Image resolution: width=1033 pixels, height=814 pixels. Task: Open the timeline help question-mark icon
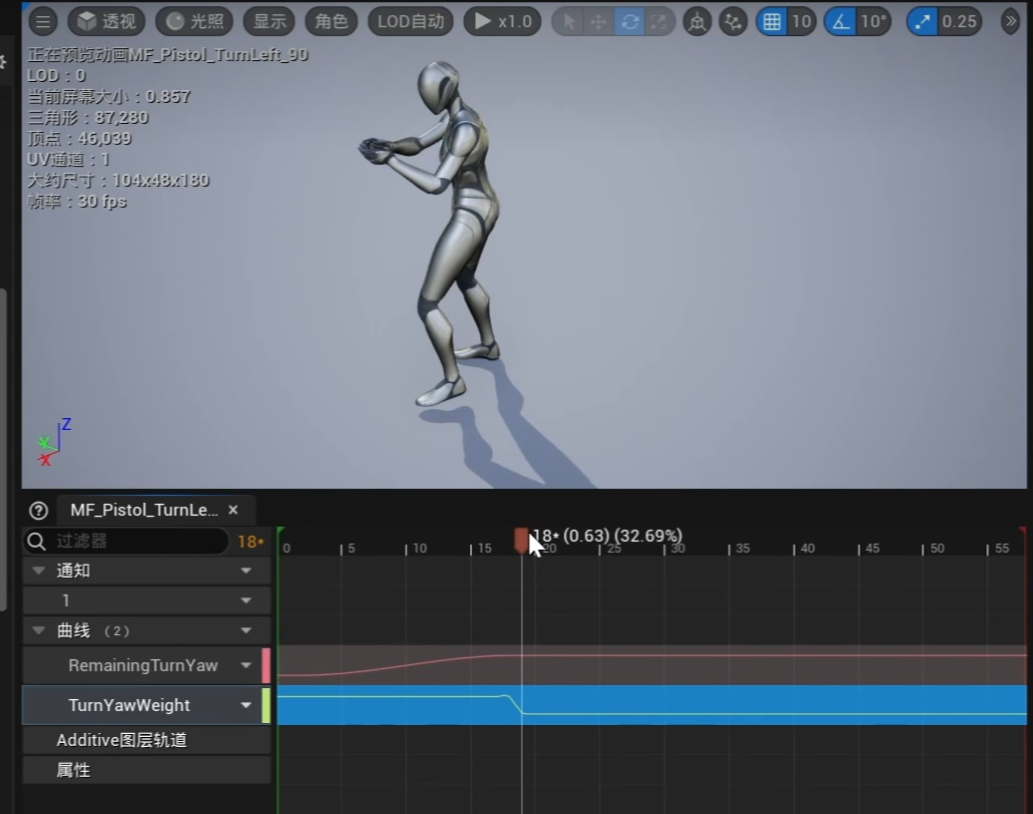39,510
